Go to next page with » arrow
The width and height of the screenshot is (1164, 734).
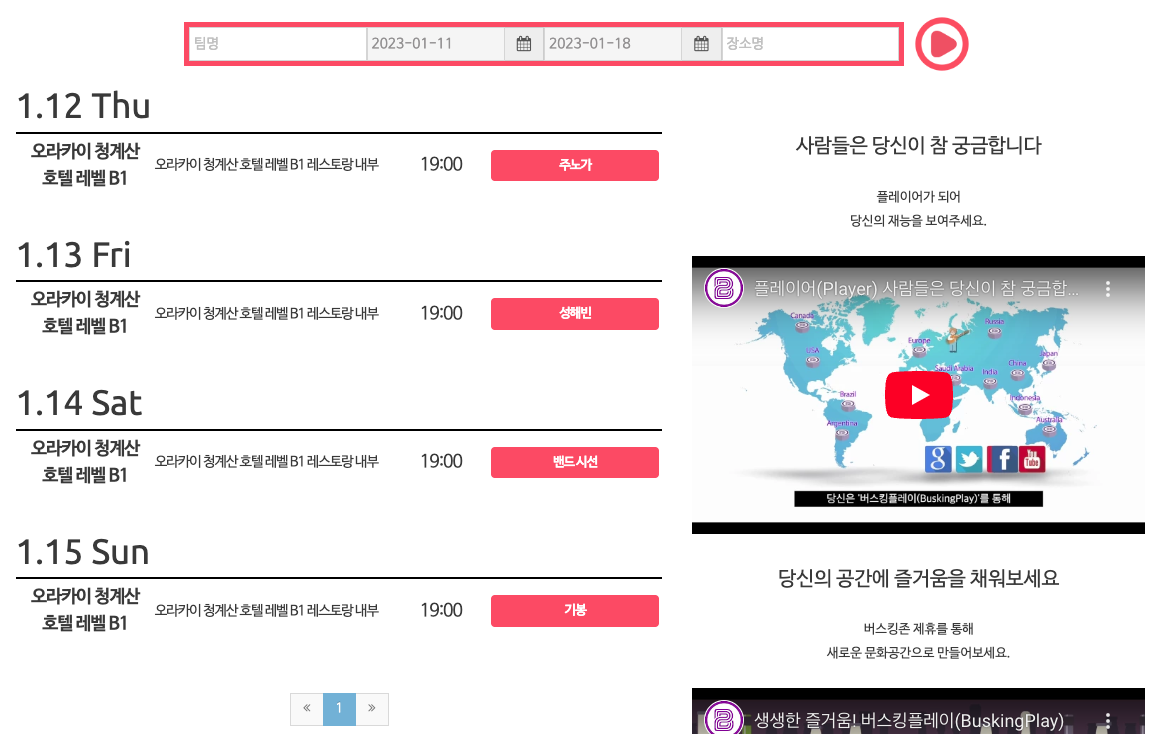point(372,709)
